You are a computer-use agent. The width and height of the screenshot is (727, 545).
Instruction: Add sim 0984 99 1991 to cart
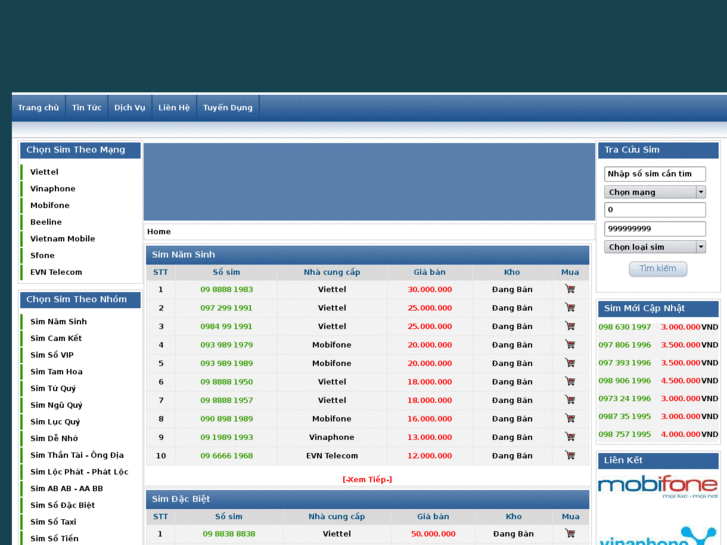tap(570, 326)
